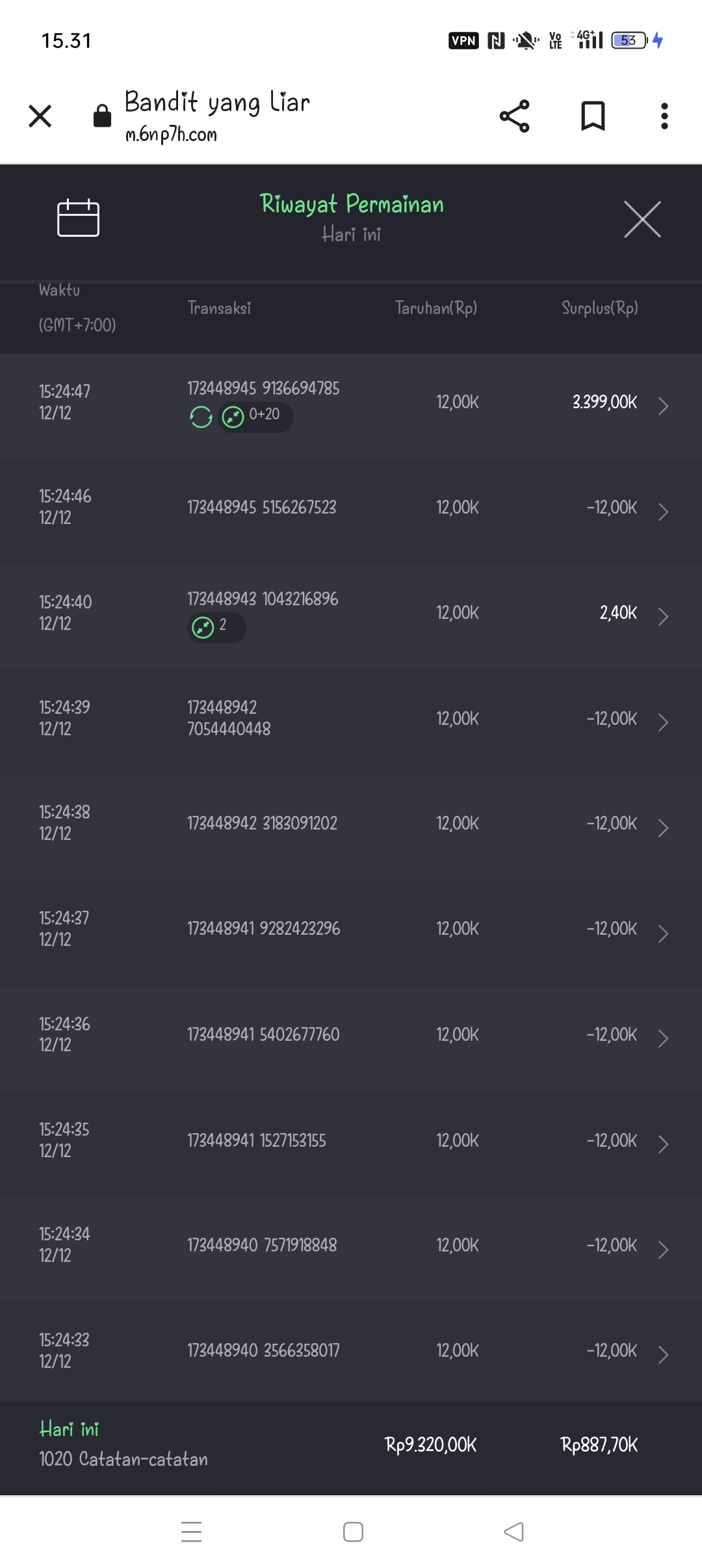Expand details of the 3.399,00K win row
Image resolution: width=702 pixels, height=1568 pixels.
(x=662, y=406)
